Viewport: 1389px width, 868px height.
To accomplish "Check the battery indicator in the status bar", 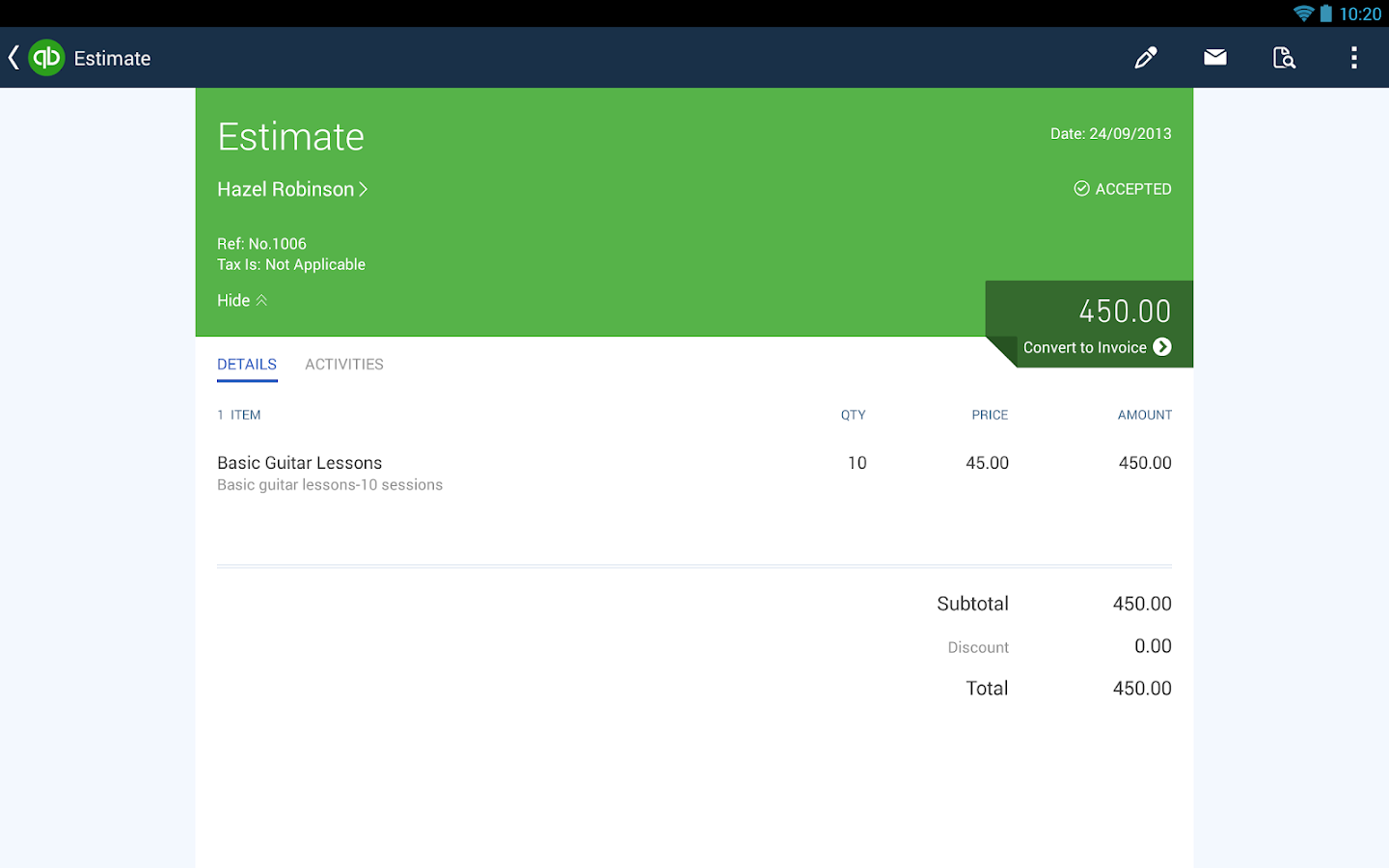I will click(x=1327, y=14).
